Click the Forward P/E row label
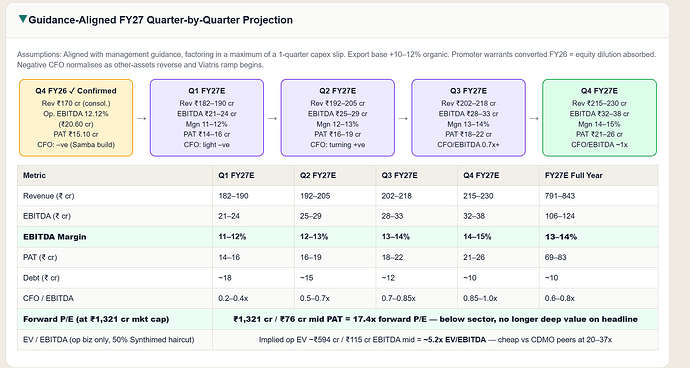Image resolution: width=690 pixels, height=368 pixels. coord(96,319)
